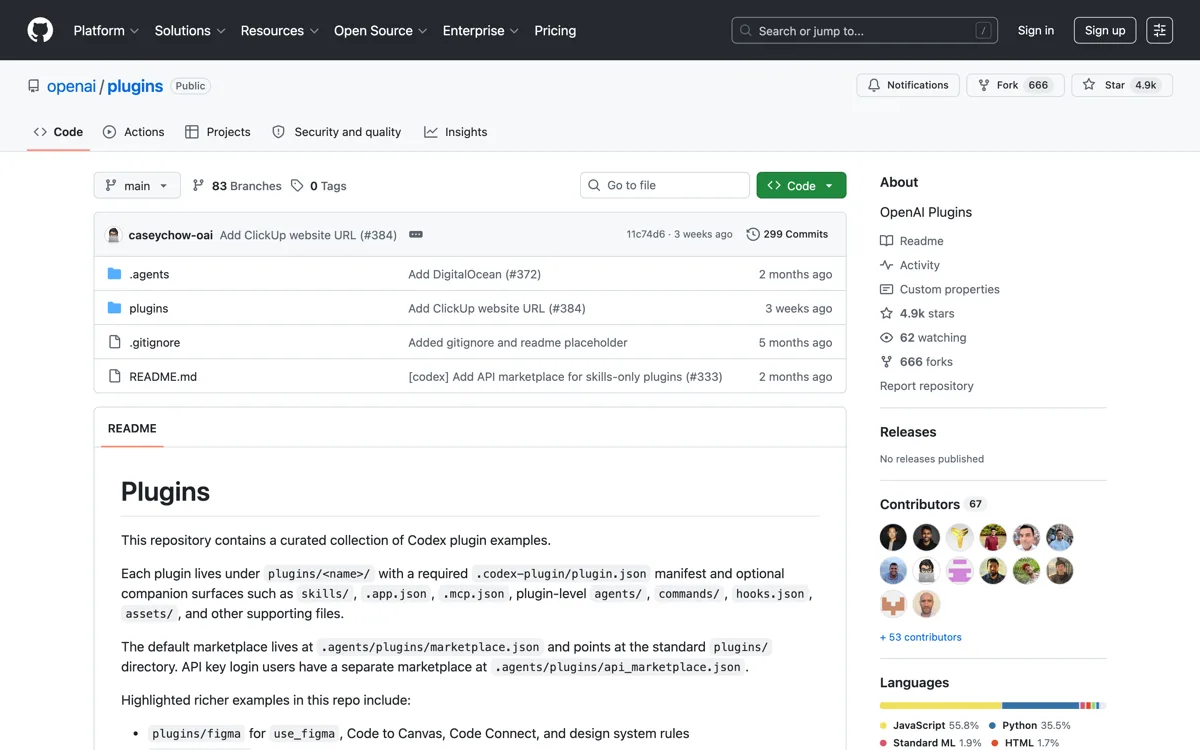The width and height of the screenshot is (1200, 750).
Task: Open the .gitignore file
Action: pyautogui.click(x=155, y=342)
